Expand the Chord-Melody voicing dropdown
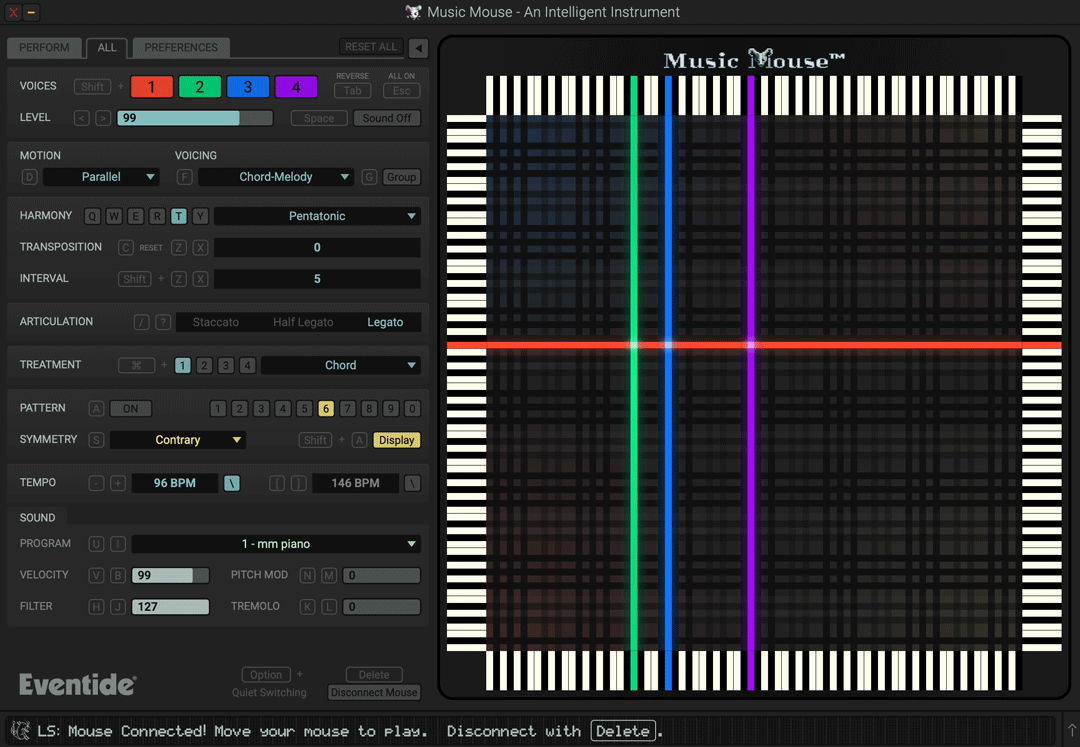1080x747 pixels. click(x=276, y=177)
